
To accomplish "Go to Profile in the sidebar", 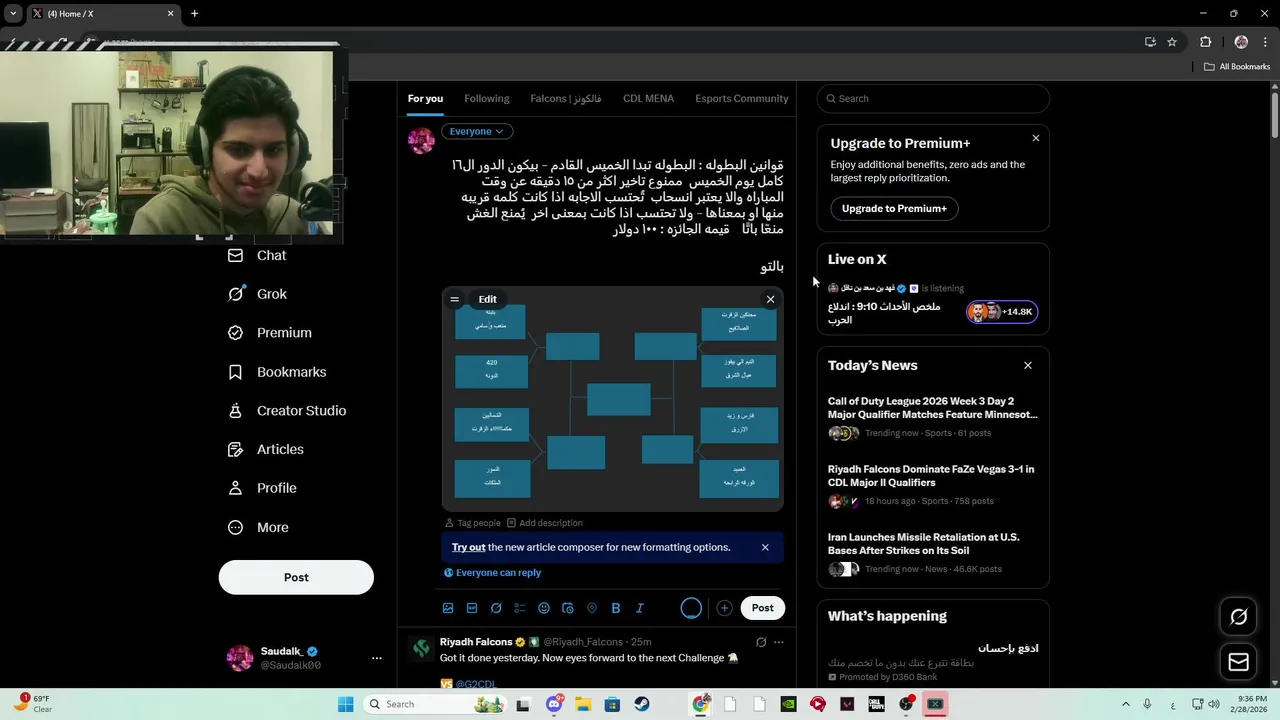I will [x=262, y=488].
